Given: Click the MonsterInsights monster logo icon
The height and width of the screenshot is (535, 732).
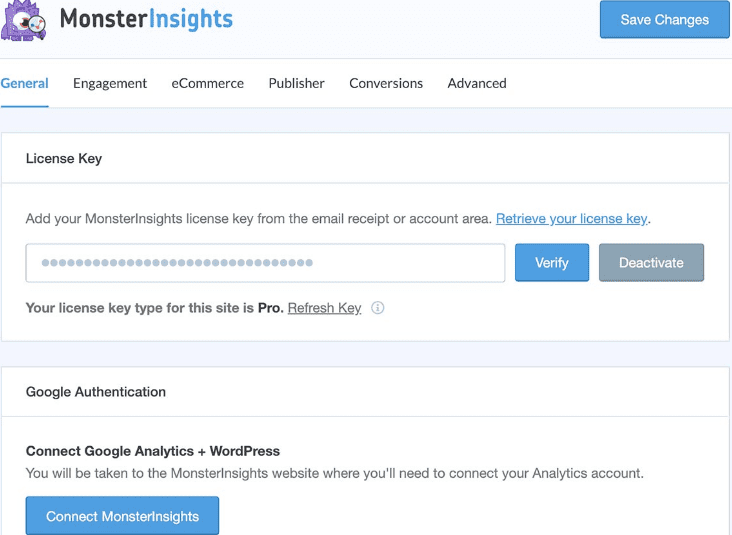Looking at the screenshot, I should pos(23,21).
